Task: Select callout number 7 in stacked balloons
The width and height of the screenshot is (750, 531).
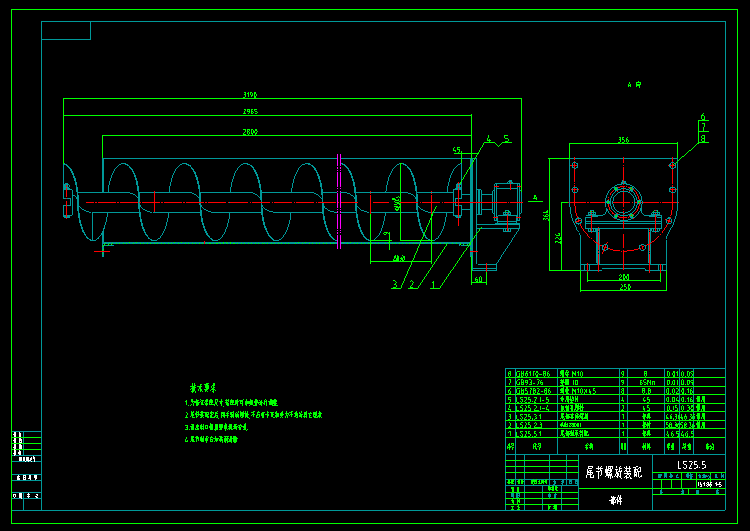Action: 703,127
